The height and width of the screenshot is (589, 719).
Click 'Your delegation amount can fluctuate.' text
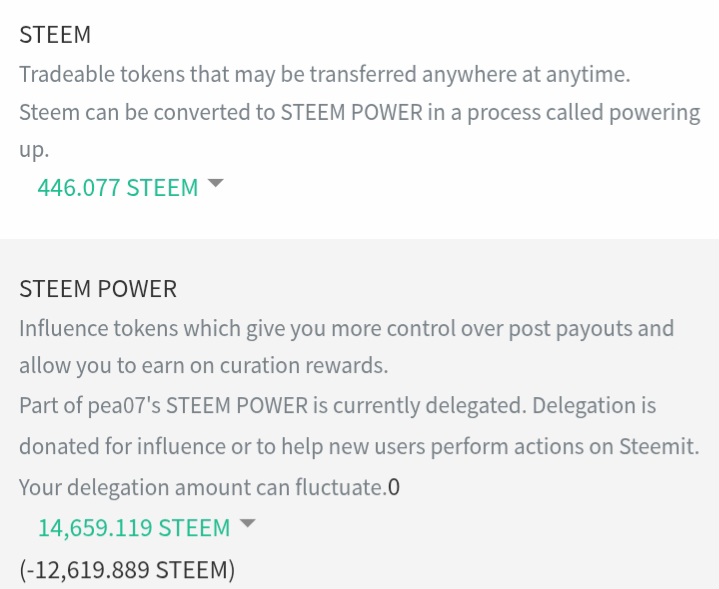pos(203,488)
